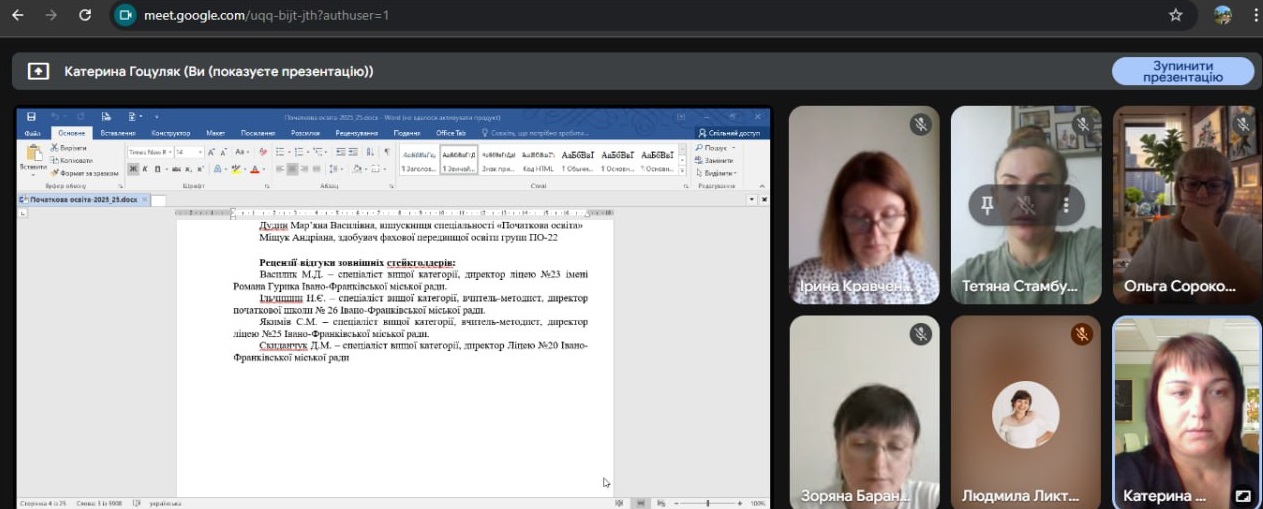The image size is (1263, 509).
Task: Click the Save icon in Word's quick access toolbar
Action: (31, 117)
